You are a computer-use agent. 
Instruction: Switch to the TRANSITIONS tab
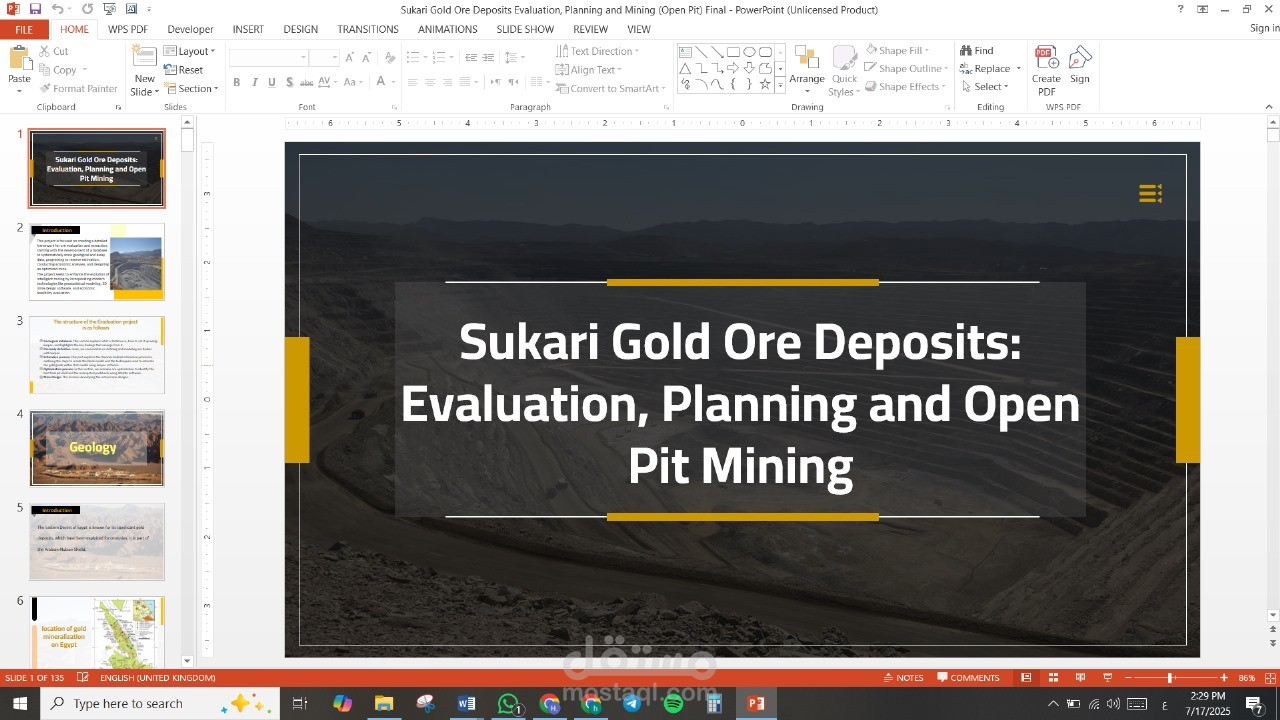pos(368,30)
